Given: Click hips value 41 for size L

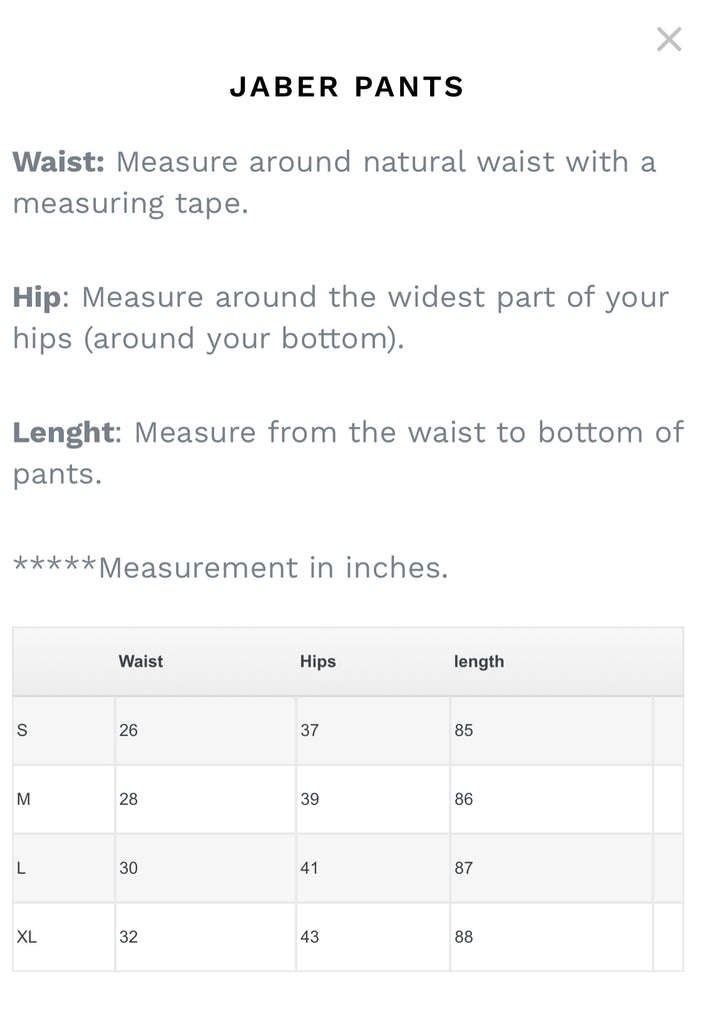Looking at the screenshot, I should (310, 868).
